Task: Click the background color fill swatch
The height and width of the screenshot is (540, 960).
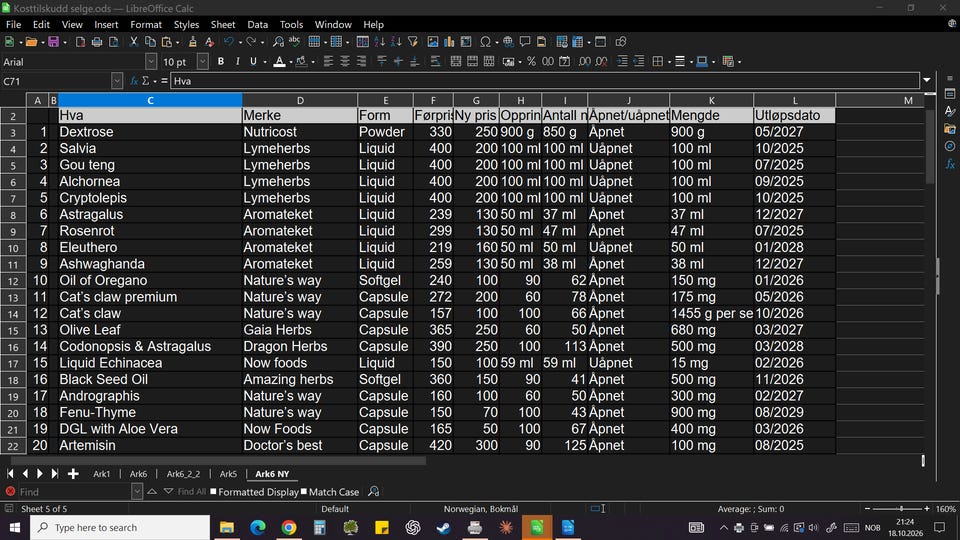Action: (301, 61)
